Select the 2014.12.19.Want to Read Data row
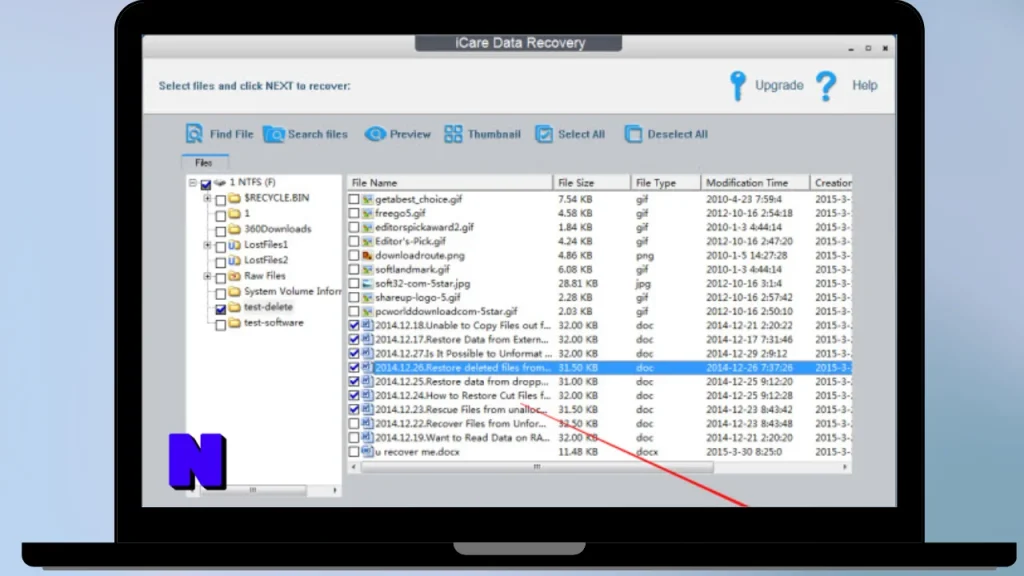The height and width of the screenshot is (576, 1024). click(599, 438)
